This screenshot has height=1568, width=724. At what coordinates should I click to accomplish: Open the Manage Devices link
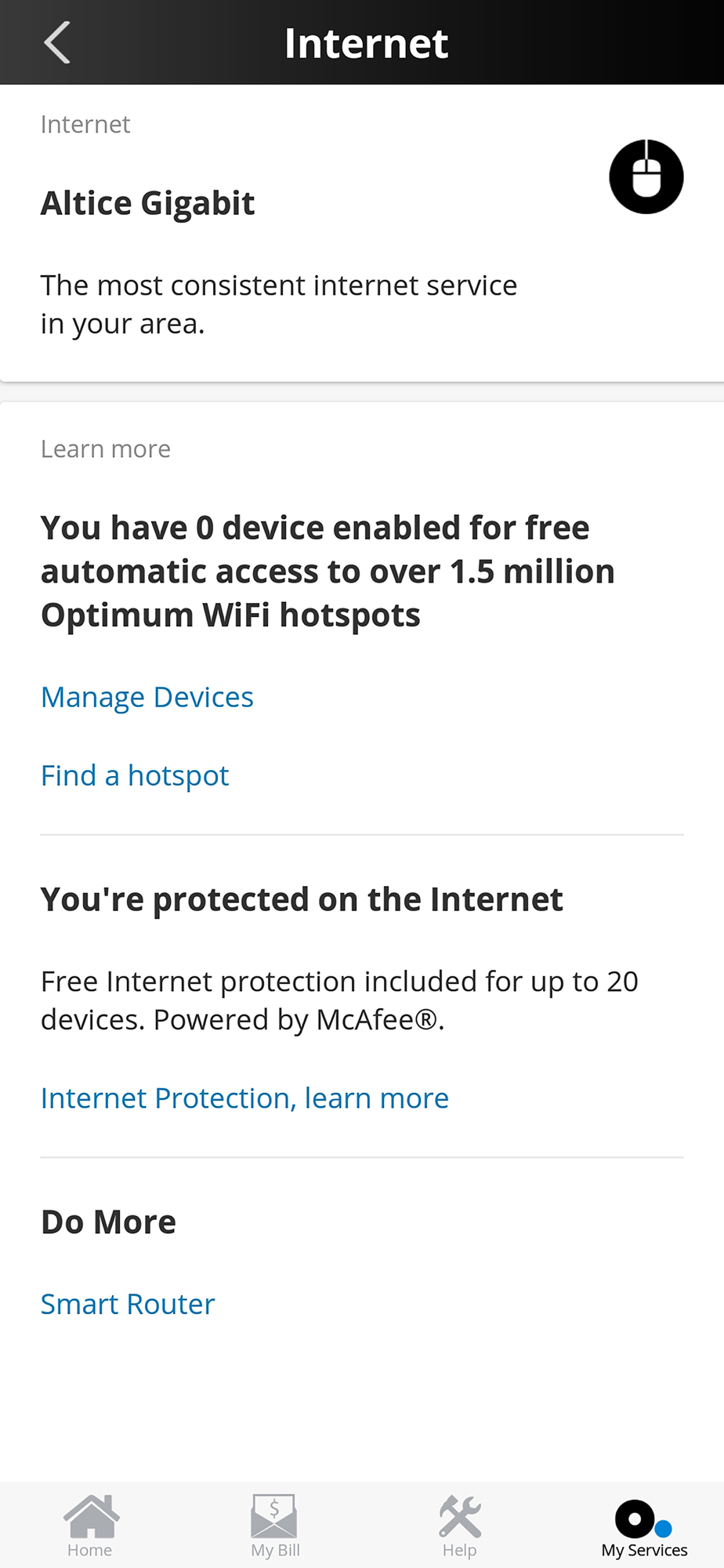tap(147, 697)
